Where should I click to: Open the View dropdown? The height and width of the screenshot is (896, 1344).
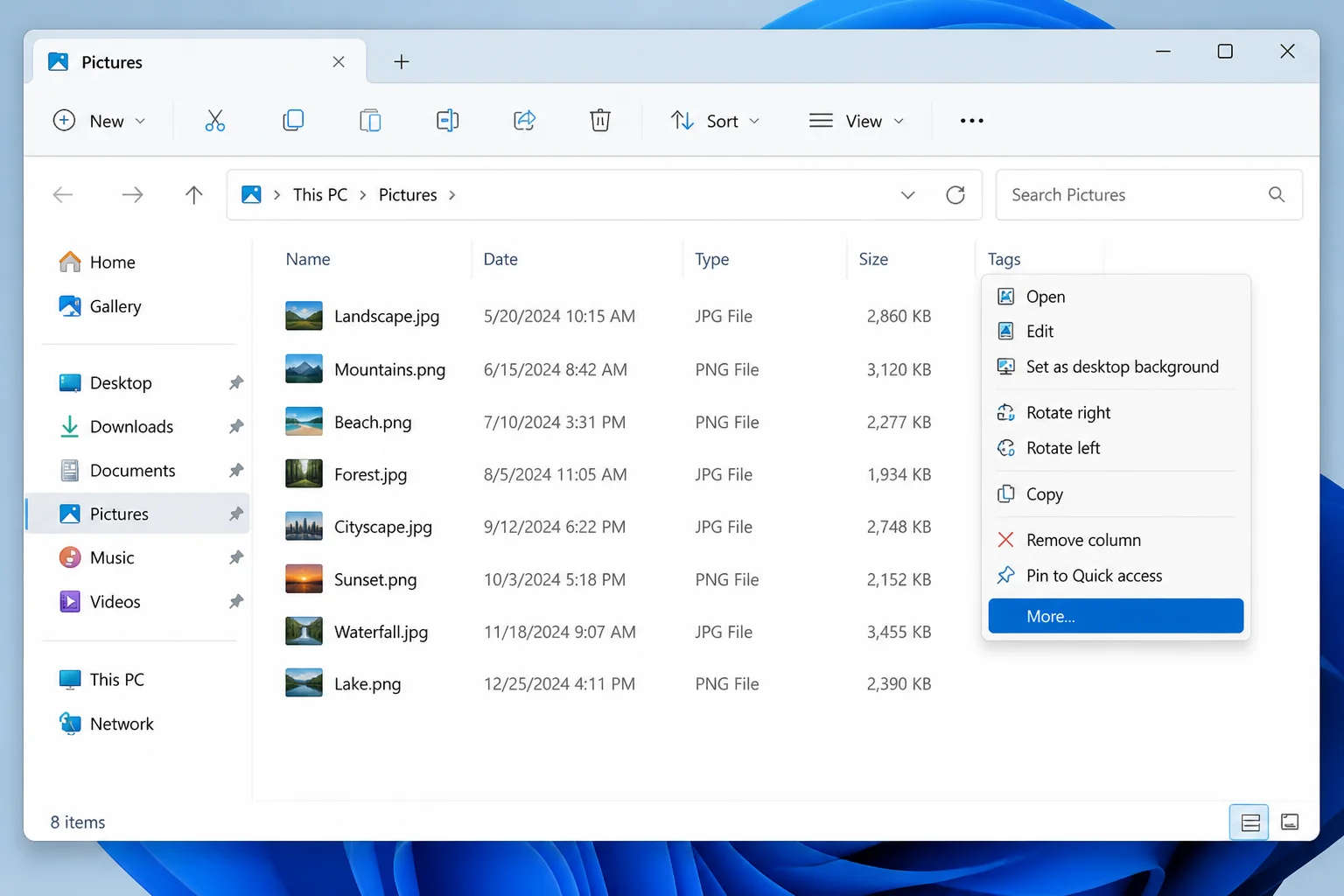(x=857, y=121)
